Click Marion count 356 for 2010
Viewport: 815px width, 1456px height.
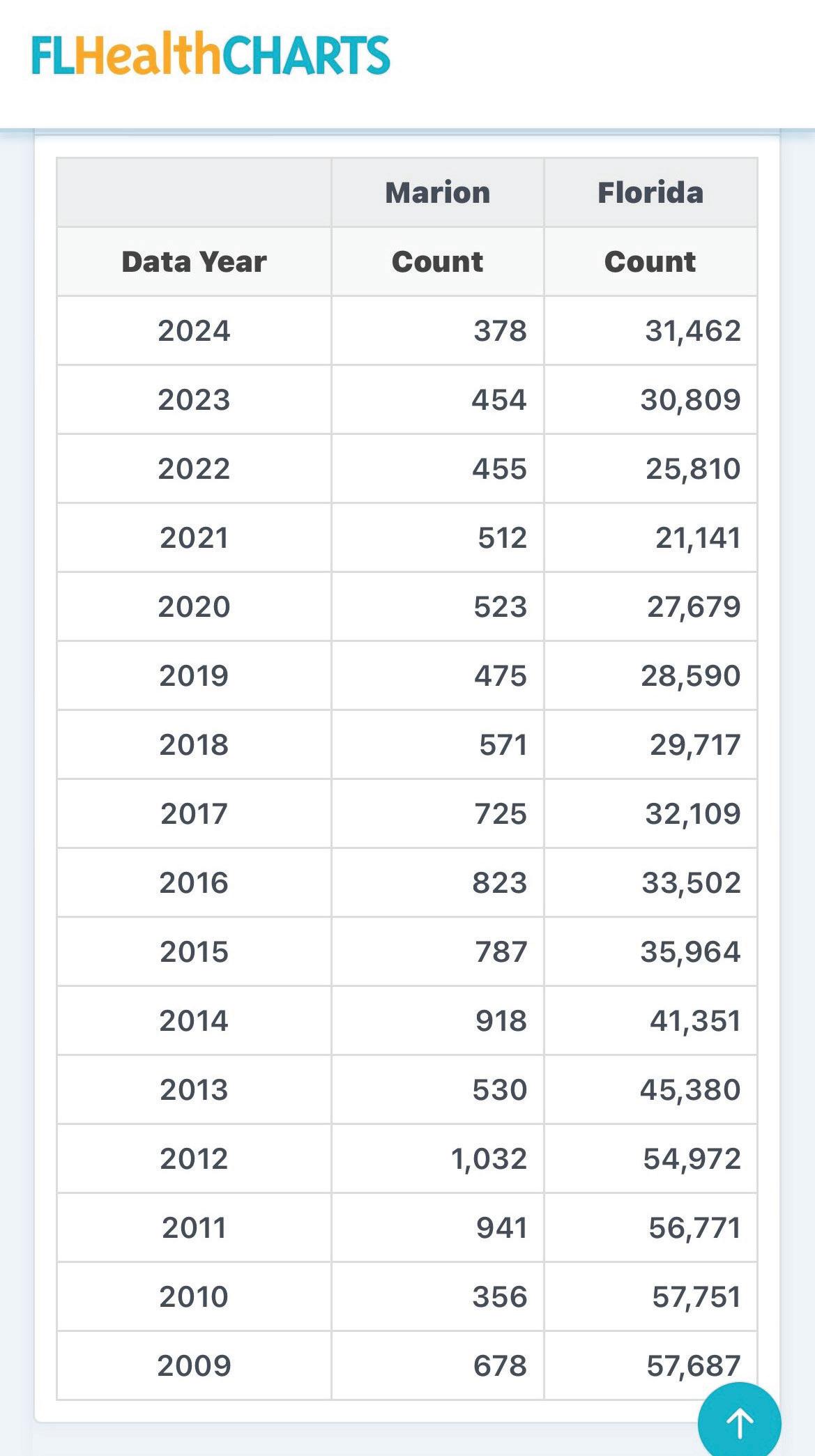point(438,1296)
